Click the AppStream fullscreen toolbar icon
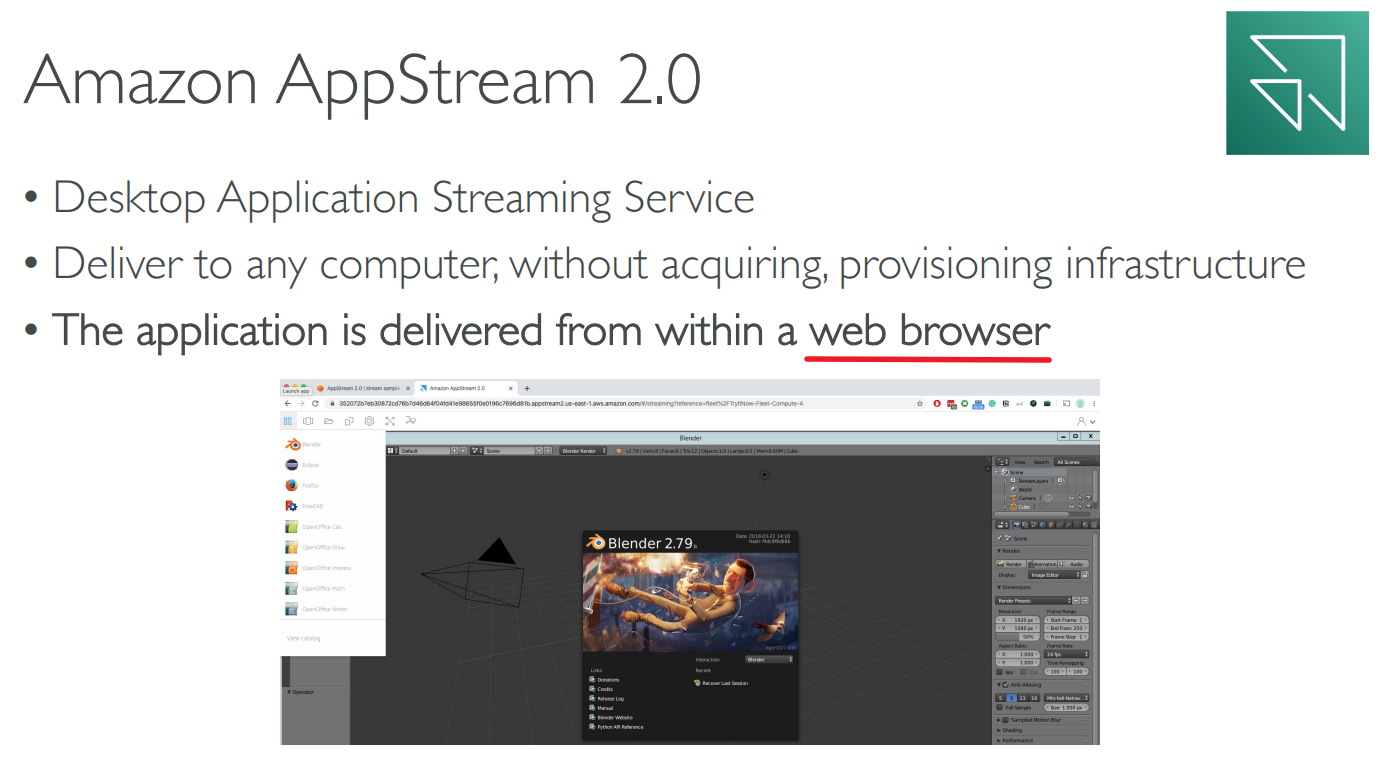The image size is (1379, 757). [390, 422]
